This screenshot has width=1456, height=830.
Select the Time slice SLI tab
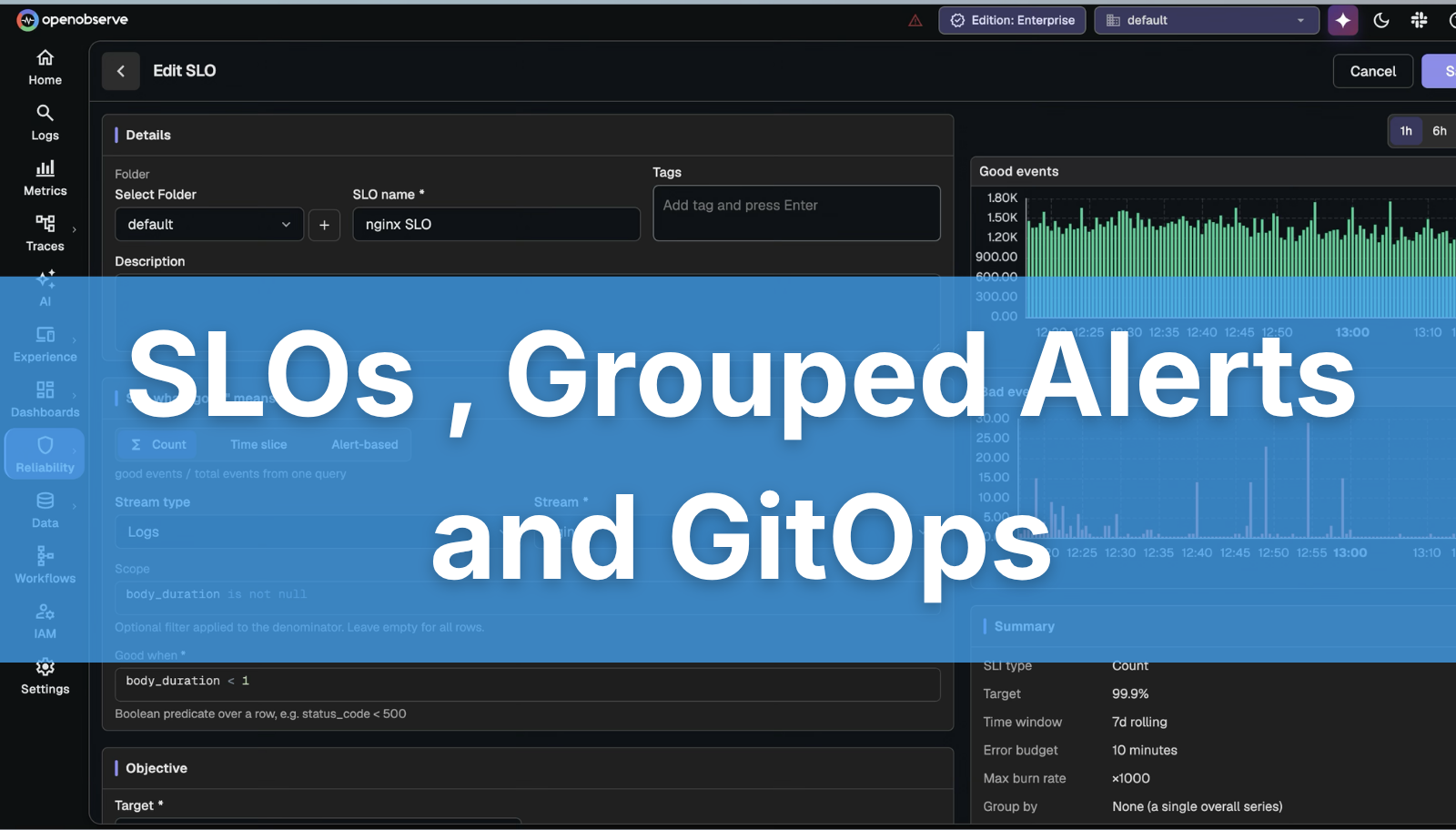click(258, 444)
